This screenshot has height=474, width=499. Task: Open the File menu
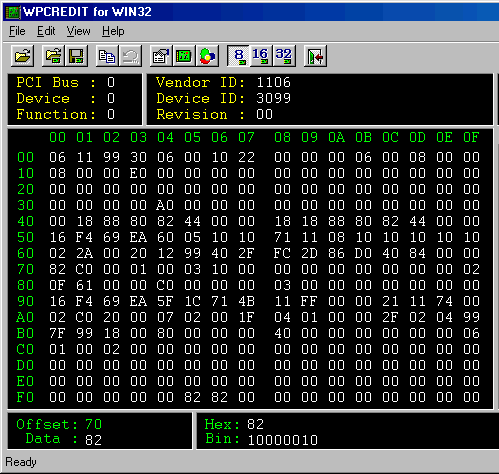click(17, 31)
